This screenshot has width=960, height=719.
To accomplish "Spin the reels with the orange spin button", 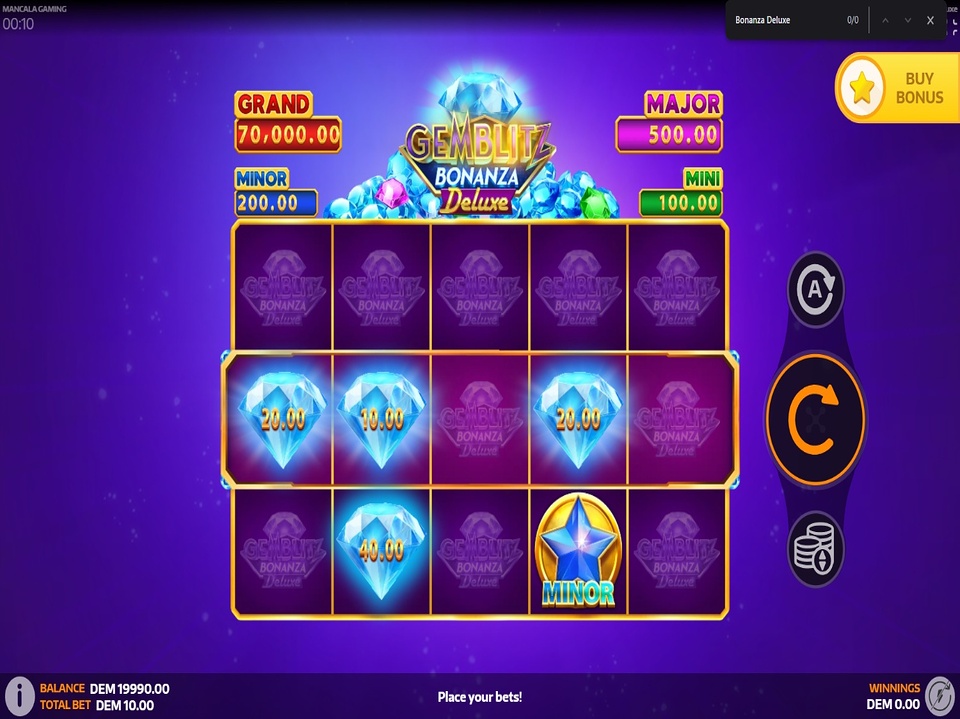I will click(x=815, y=419).
